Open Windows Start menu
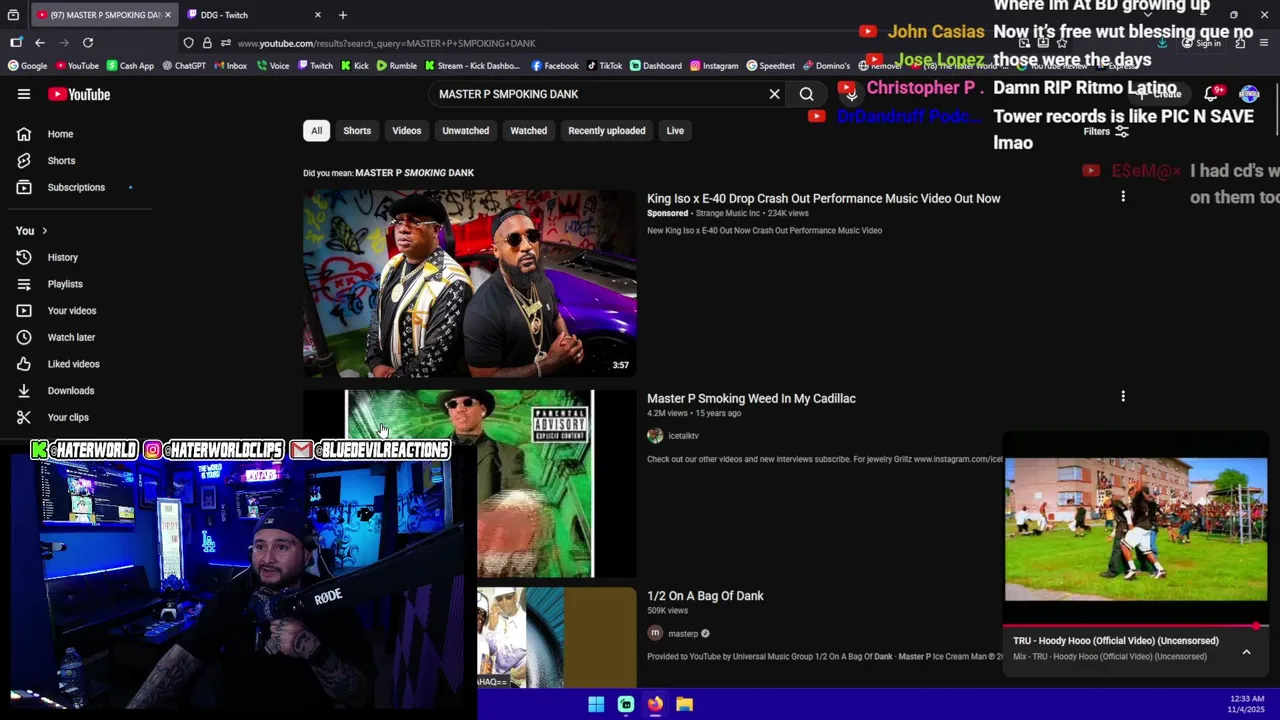The width and height of the screenshot is (1280, 720). (x=596, y=704)
